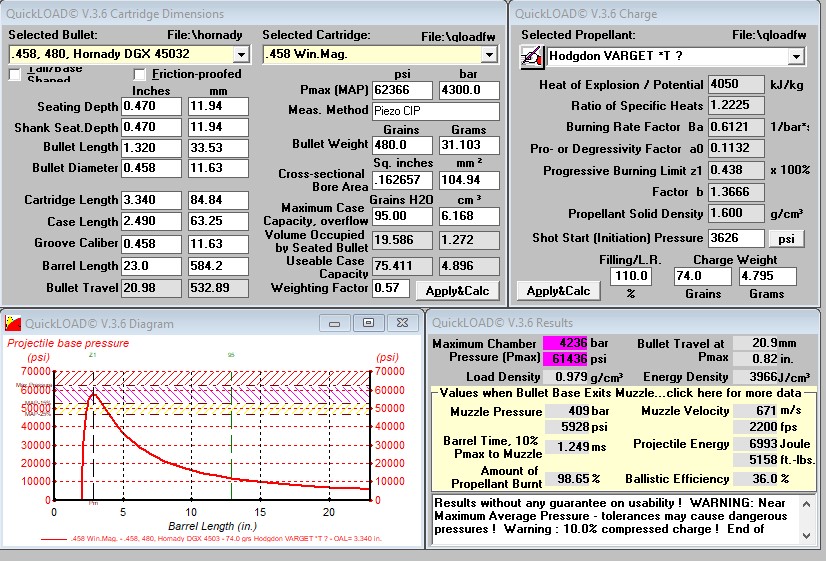Image resolution: width=826 pixels, height=561 pixels.
Task: Click the QuickLOAD Diagram window system icon
Action: click(11, 322)
